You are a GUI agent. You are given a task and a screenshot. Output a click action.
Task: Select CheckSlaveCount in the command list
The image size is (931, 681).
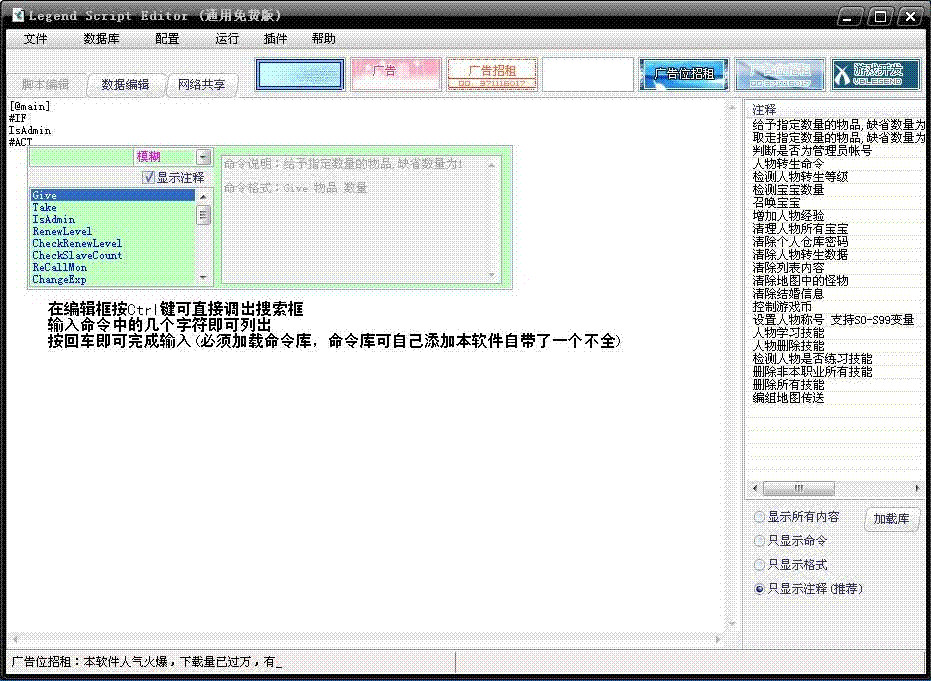click(x=77, y=256)
